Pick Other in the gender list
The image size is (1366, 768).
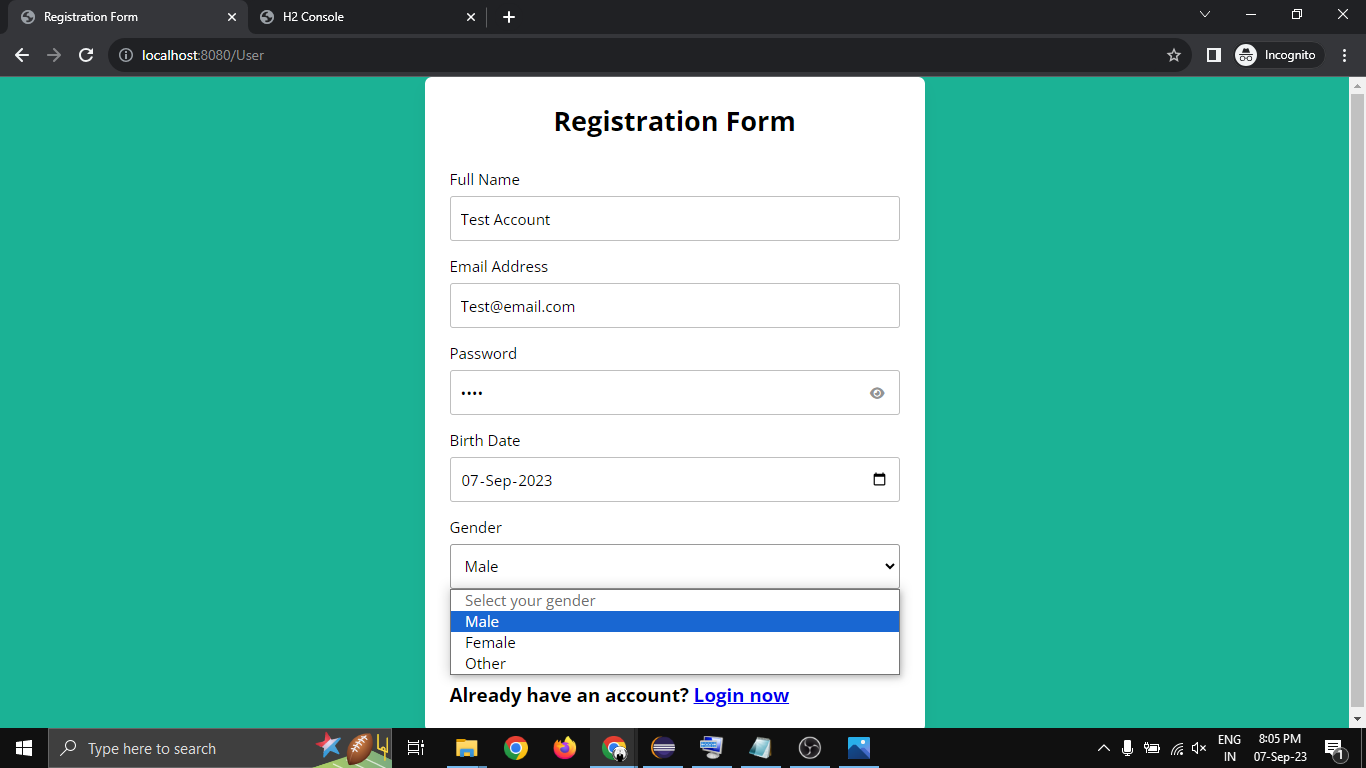point(675,664)
